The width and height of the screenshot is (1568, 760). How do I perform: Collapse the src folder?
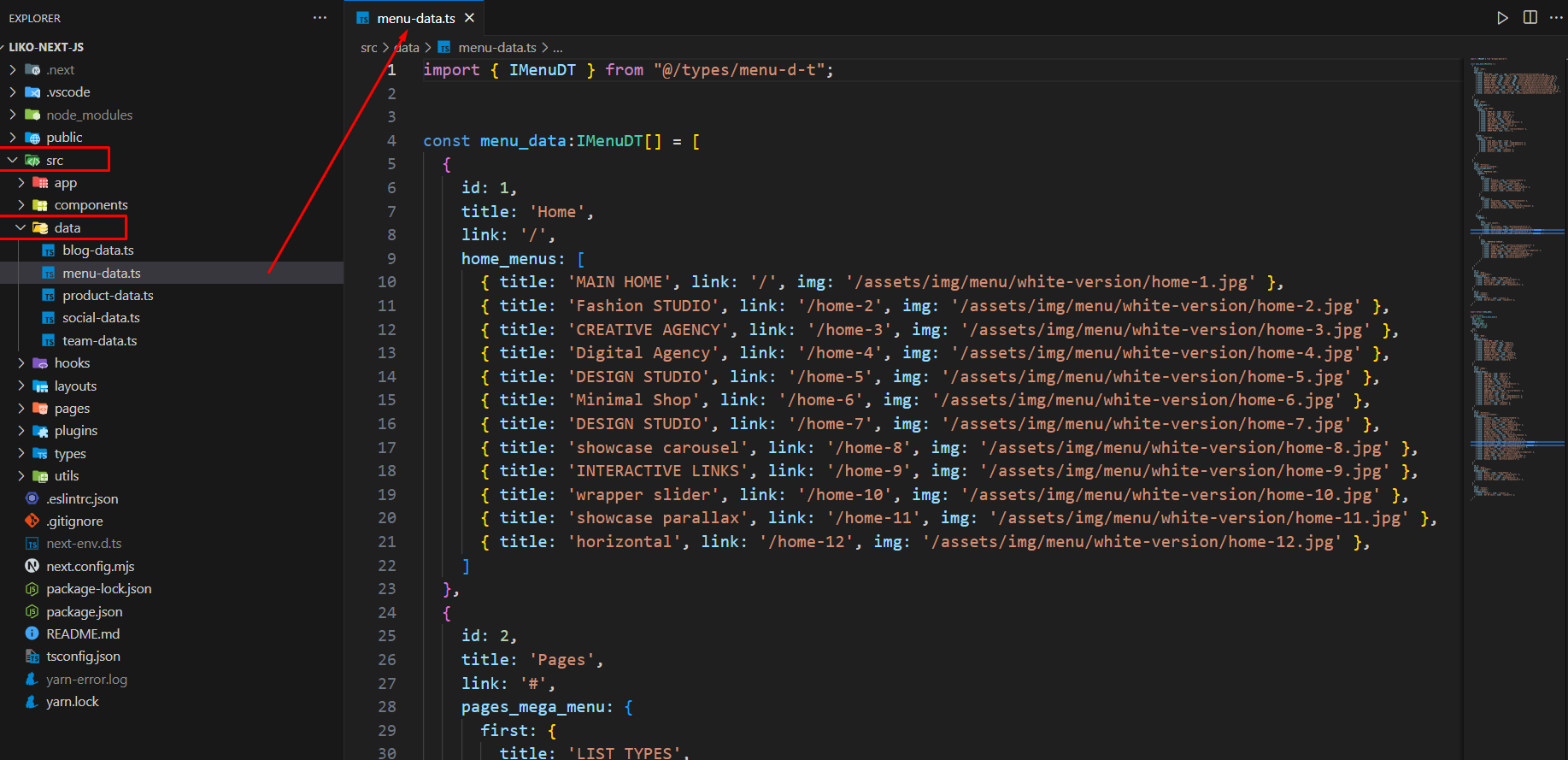(x=13, y=160)
